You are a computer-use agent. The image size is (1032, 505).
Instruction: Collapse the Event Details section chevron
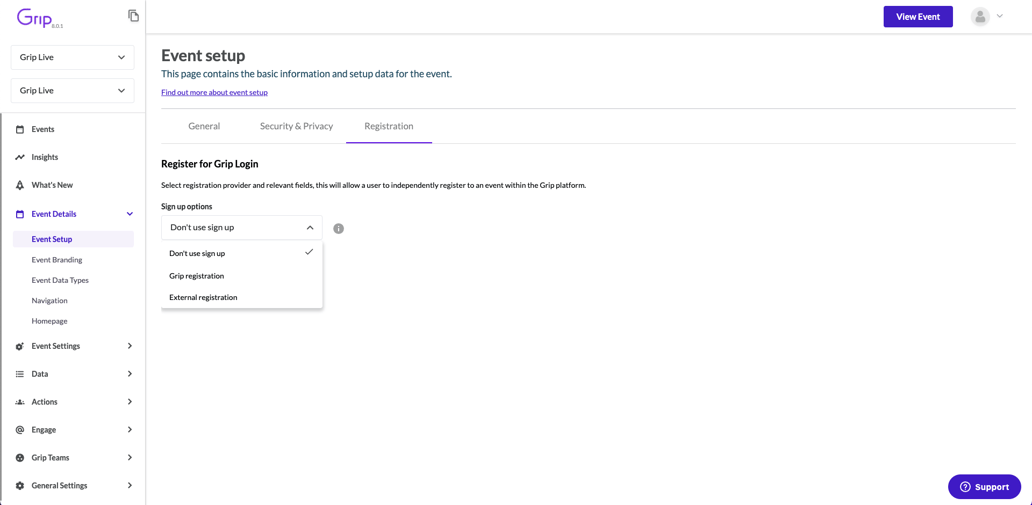[129, 214]
